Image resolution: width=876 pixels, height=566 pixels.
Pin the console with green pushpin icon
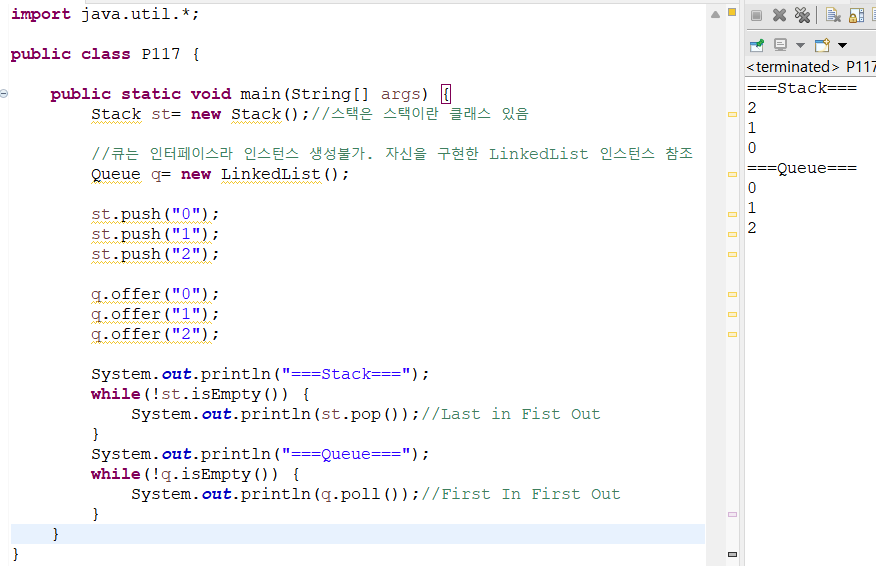pos(757,45)
